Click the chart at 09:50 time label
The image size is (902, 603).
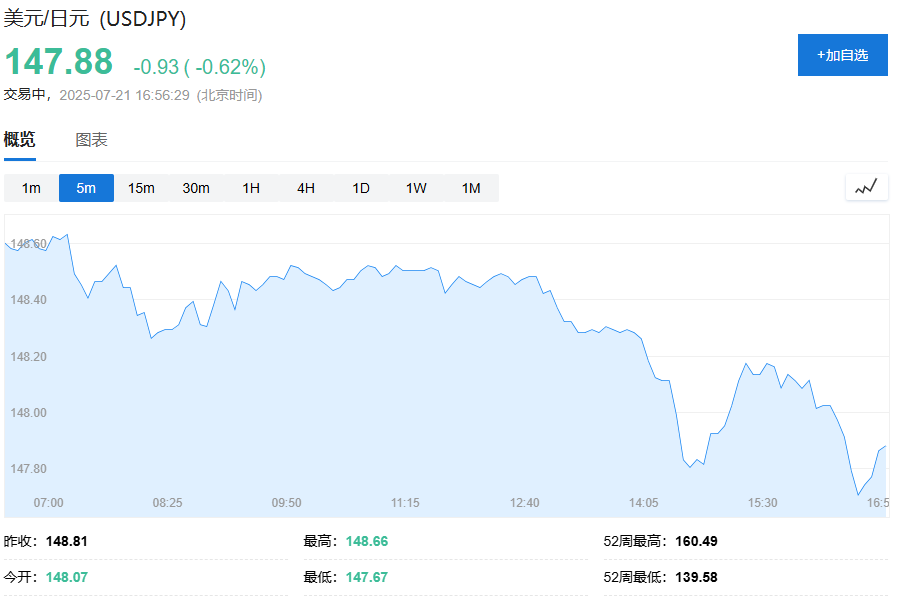point(286,502)
